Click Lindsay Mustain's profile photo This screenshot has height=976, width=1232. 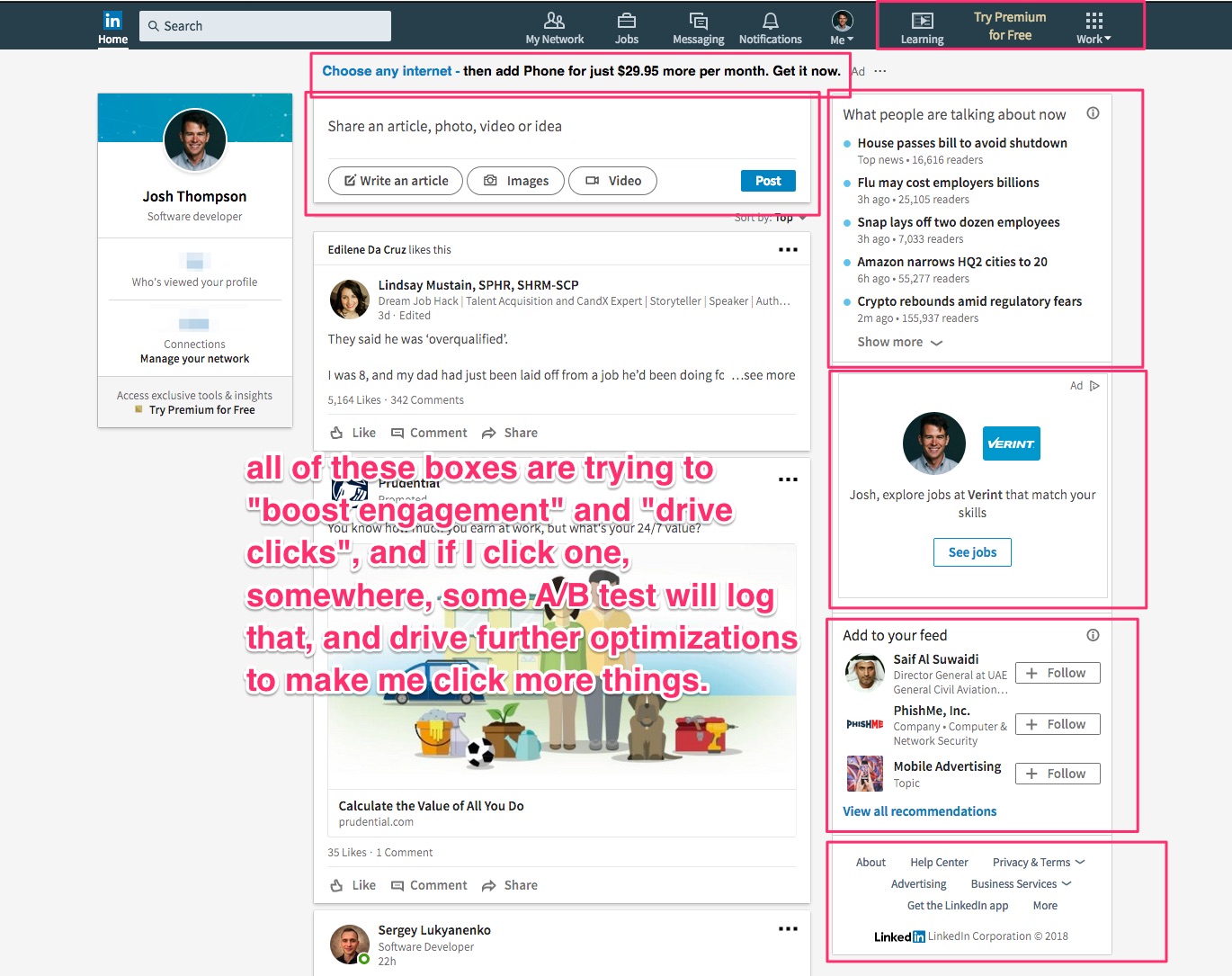(350, 300)
